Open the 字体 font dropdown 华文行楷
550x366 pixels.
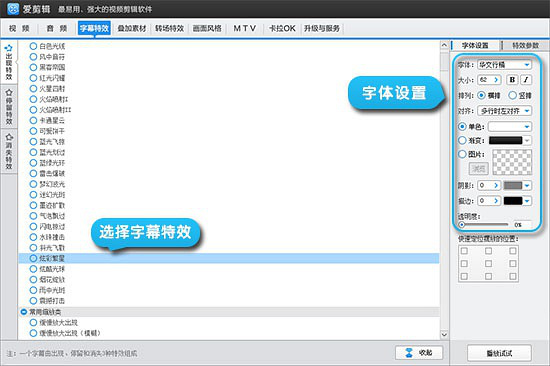tap(504, 65)
